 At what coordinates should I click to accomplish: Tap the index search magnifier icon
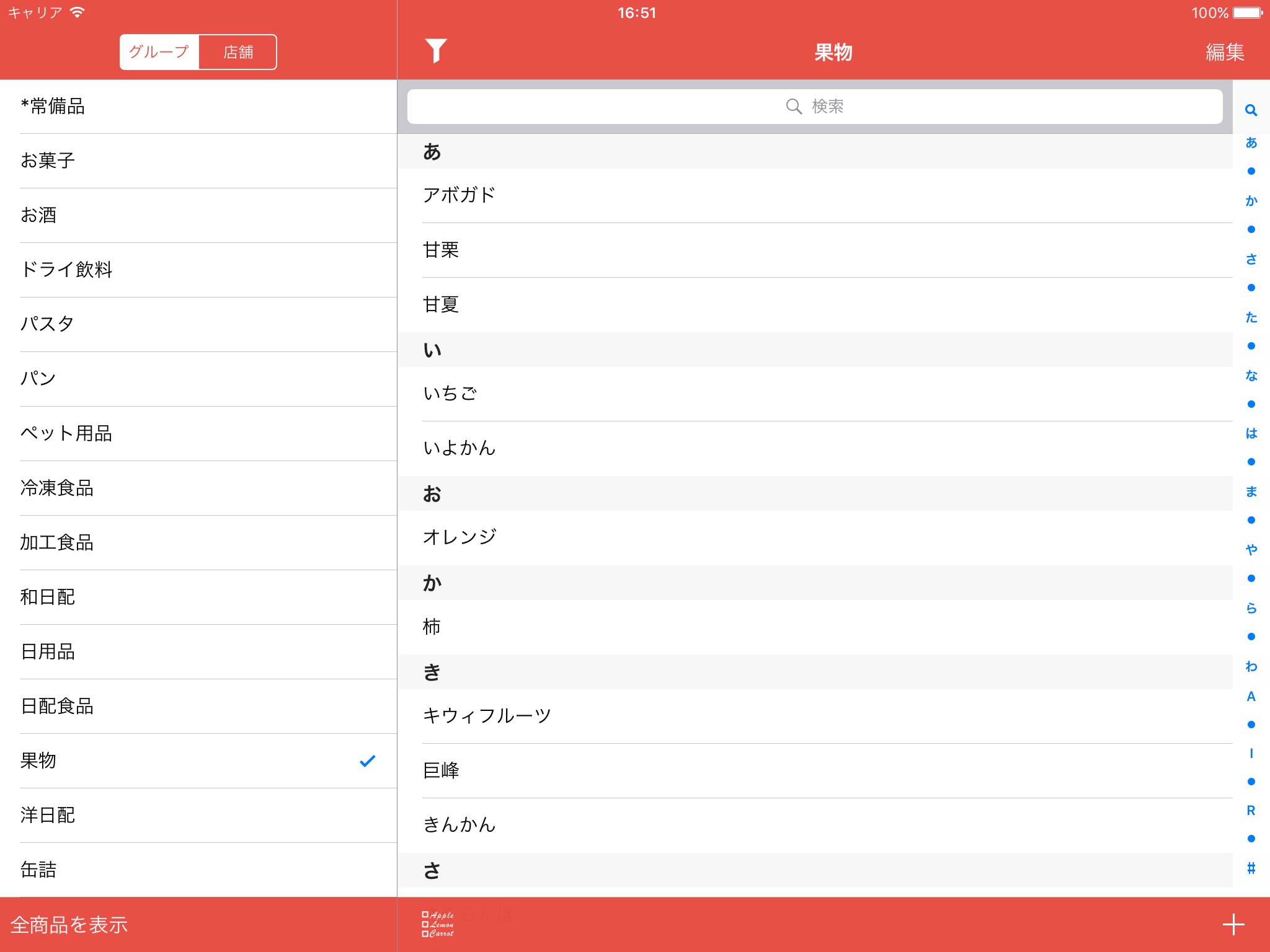point(1251,110)
